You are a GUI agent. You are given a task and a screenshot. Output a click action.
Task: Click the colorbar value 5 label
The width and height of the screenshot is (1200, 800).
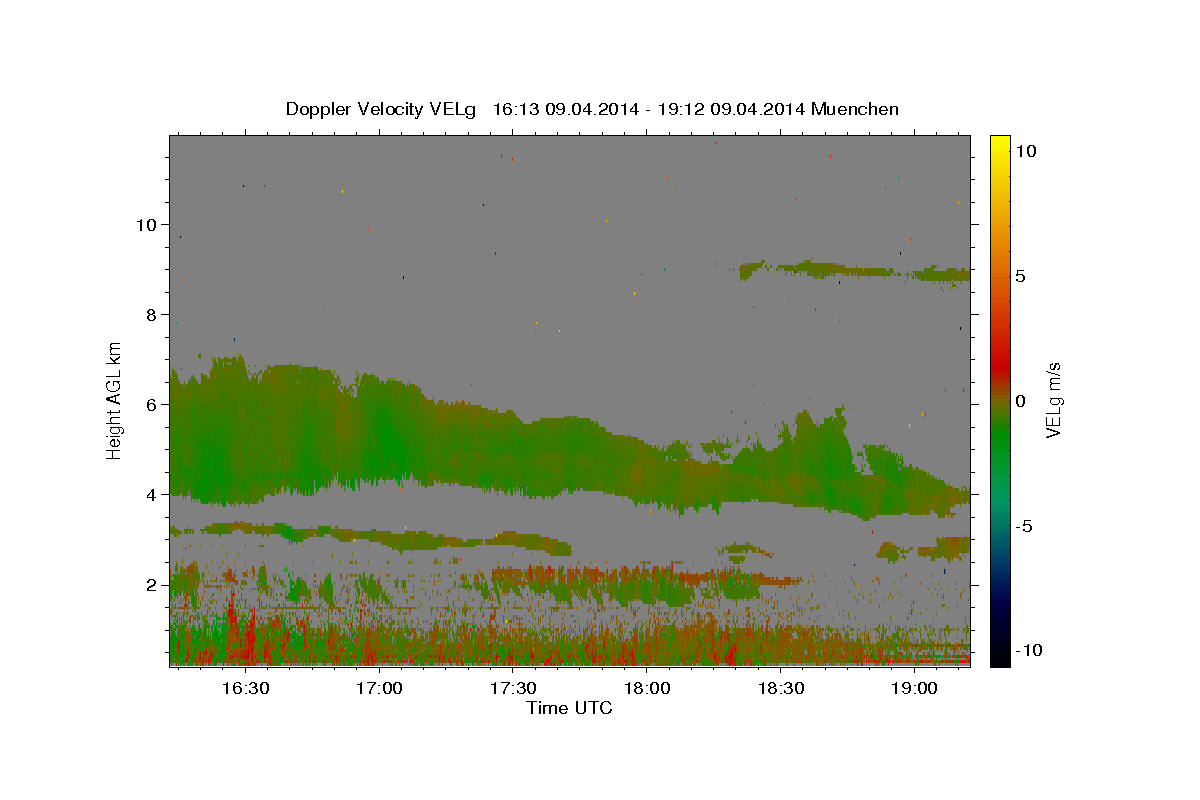click(x=1020, y=276)
